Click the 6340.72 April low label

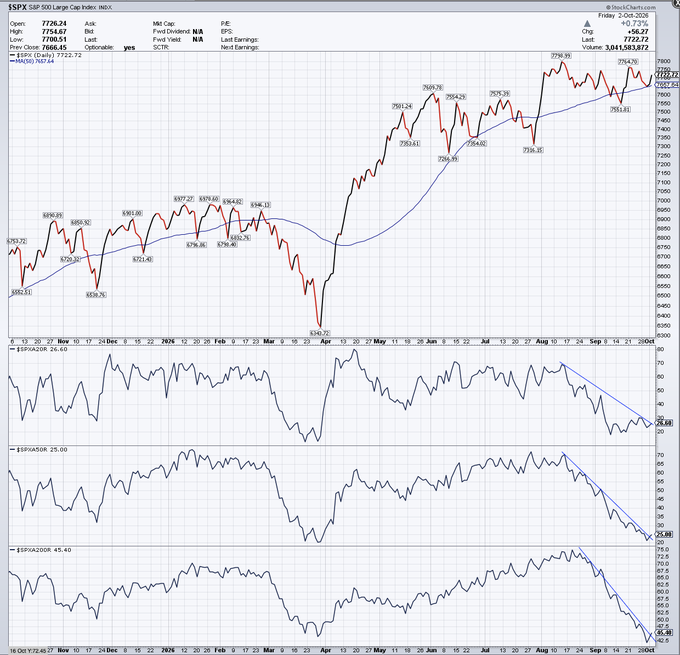tap(320, 333)
